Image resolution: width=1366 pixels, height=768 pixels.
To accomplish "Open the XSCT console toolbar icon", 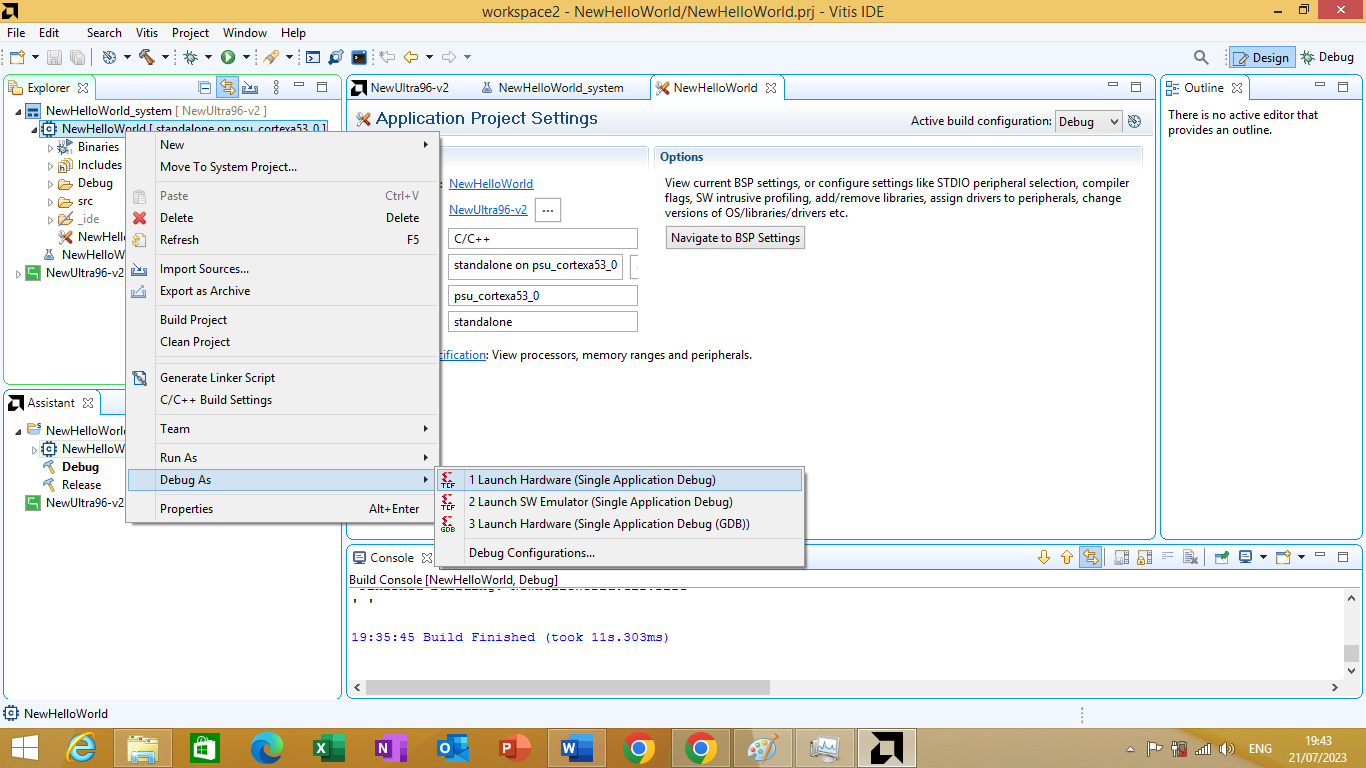I will [313, 57].
